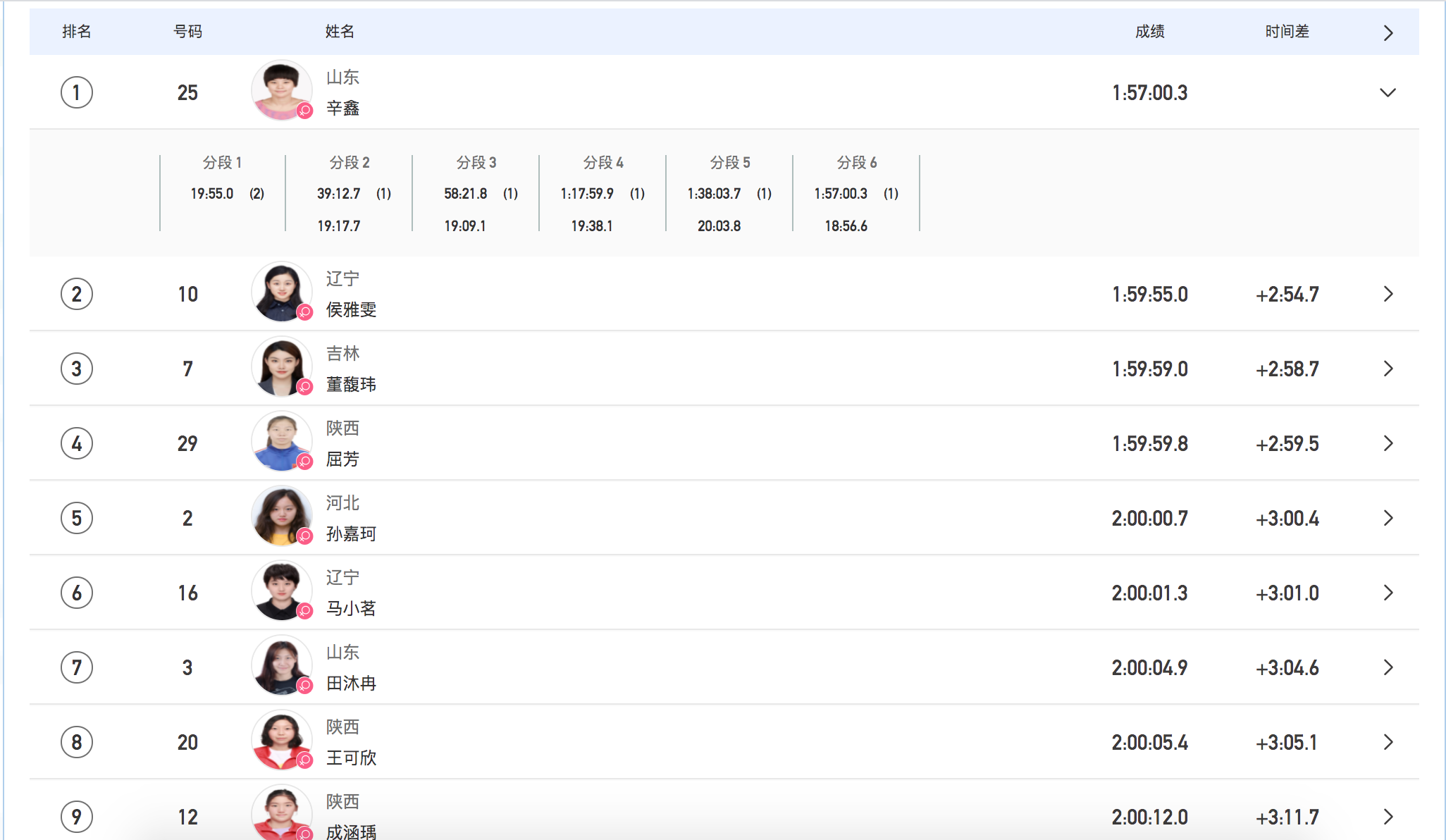The width and height of the screenshot is (1446, 840).
Task: Expand segment details for 董馥玮
Action: [1388, 369]
